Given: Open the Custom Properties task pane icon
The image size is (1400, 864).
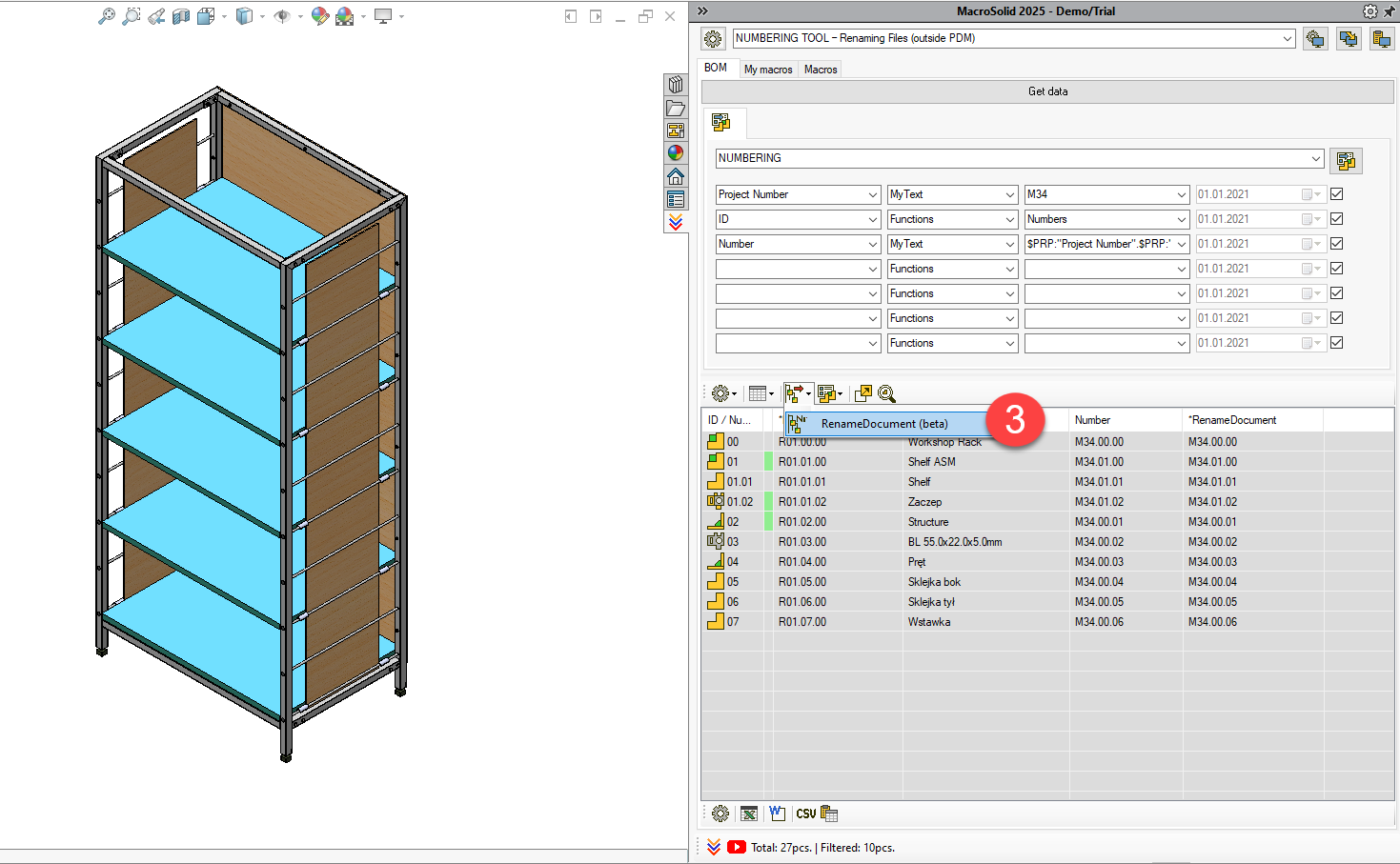Looking at the screenshot, I should coord(676,199).
